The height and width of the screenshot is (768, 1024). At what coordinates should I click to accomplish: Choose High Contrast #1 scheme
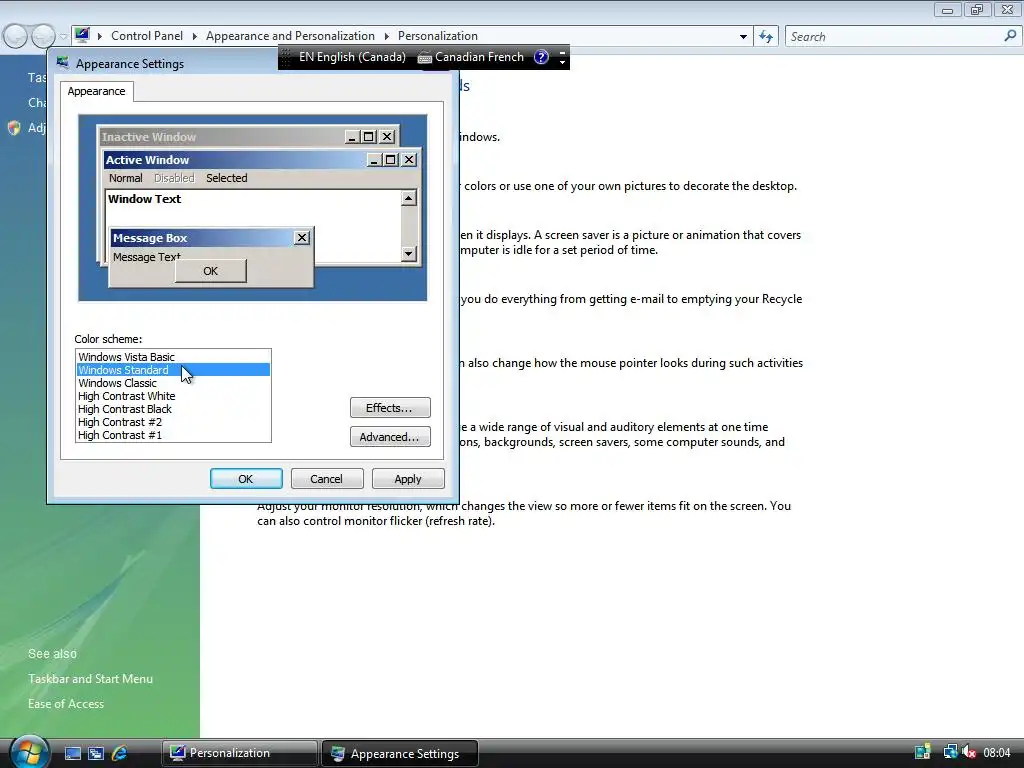point(173,436)
